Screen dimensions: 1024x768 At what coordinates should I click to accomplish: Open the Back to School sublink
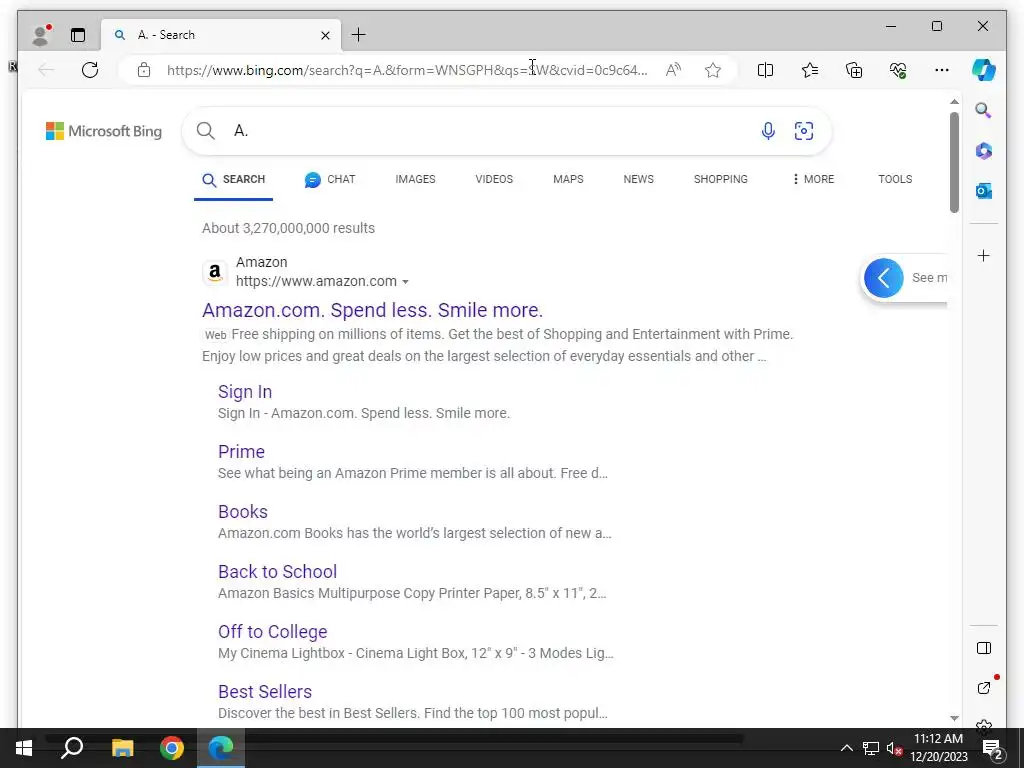[278, 572]
